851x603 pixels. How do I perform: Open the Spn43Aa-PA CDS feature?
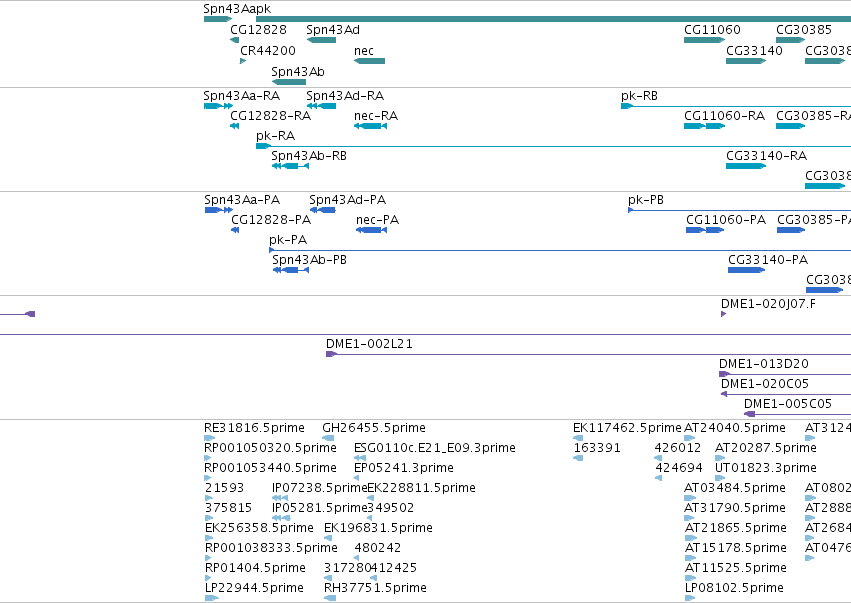click(219, 210)
